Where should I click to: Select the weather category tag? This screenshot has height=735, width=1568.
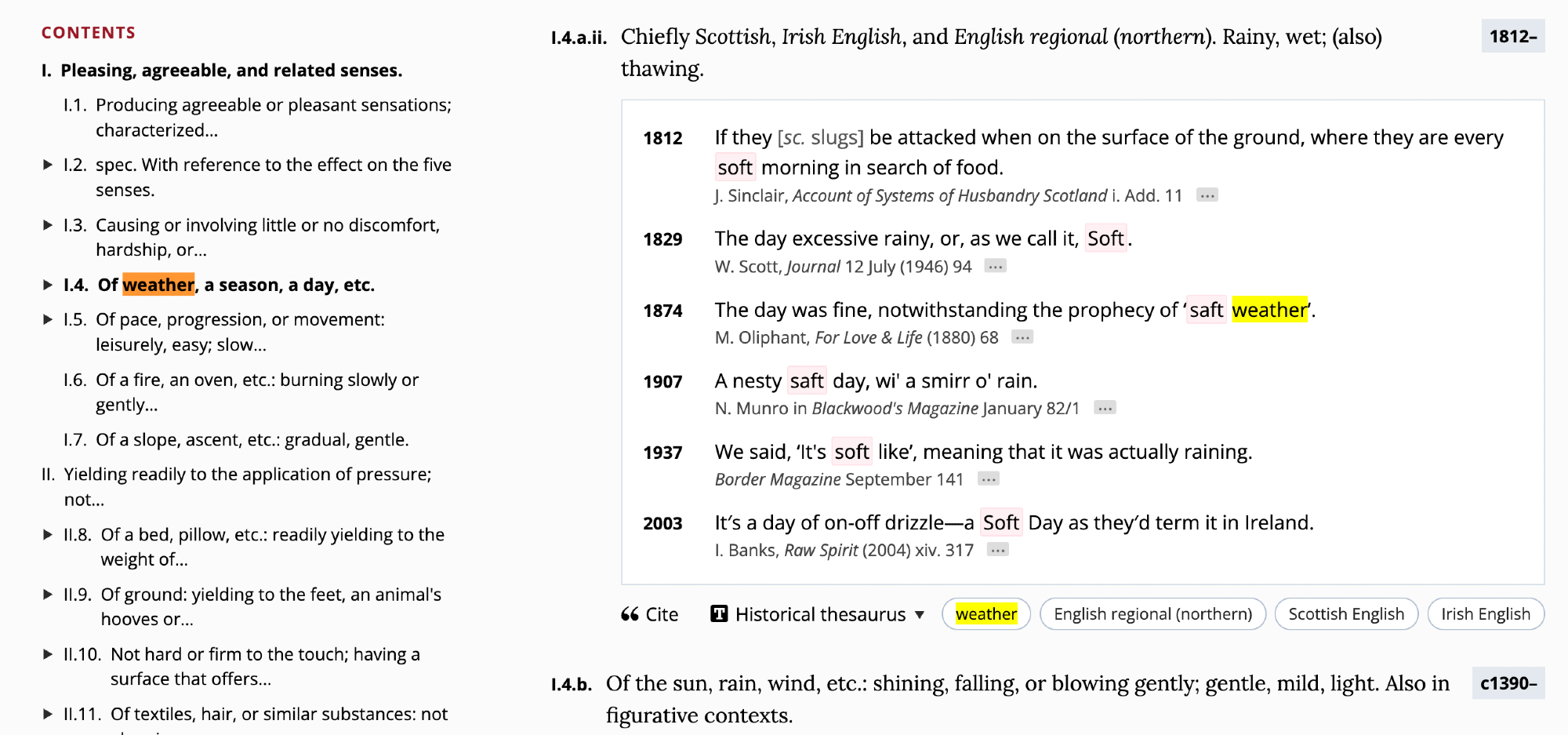coord(985,614)
